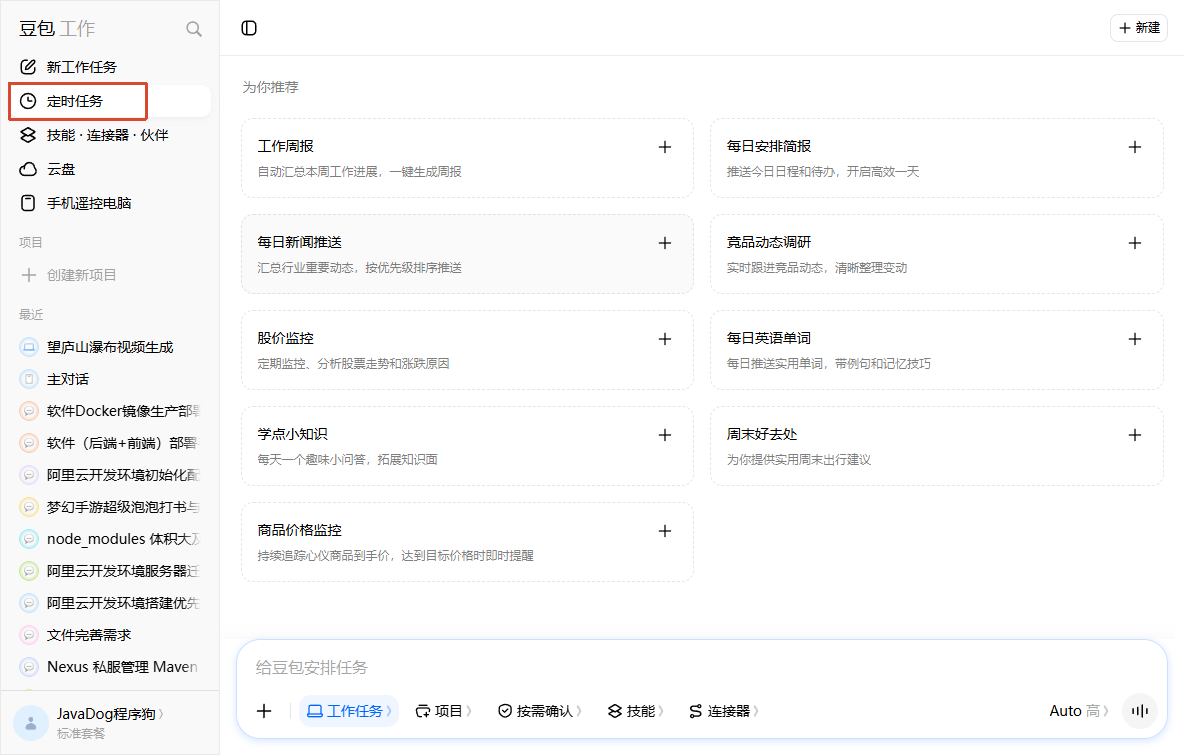Click the laptop icon beside 望庐山瀑布视频生成
Image resolution: width=1184 pixels, height=755 pixels.
29,347
